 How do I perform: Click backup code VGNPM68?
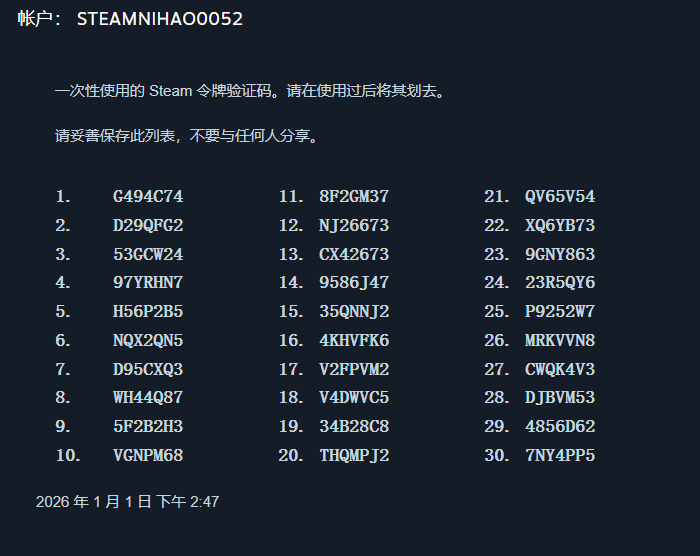pos(148,456)
